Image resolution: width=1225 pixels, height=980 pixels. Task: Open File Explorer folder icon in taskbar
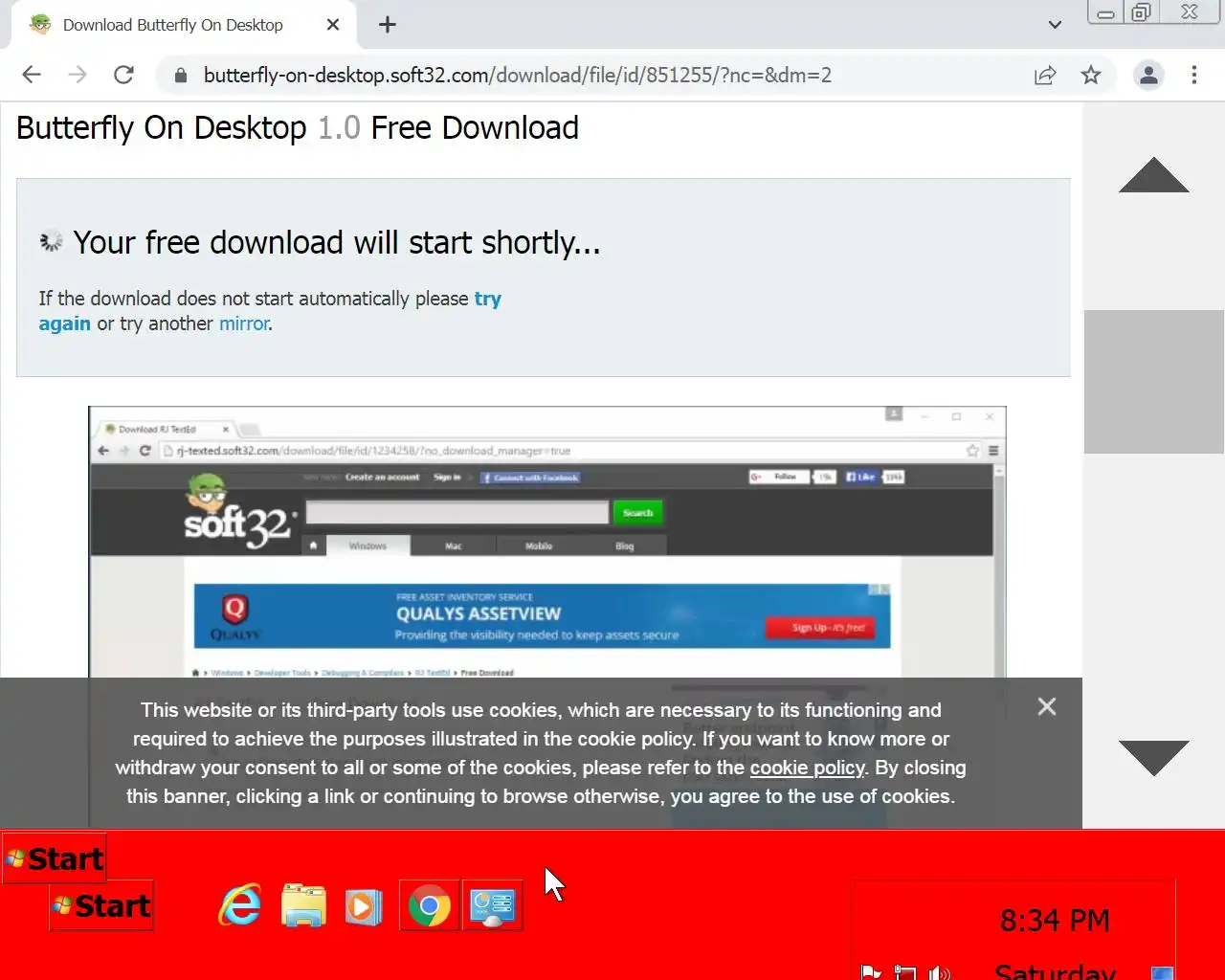303,905
